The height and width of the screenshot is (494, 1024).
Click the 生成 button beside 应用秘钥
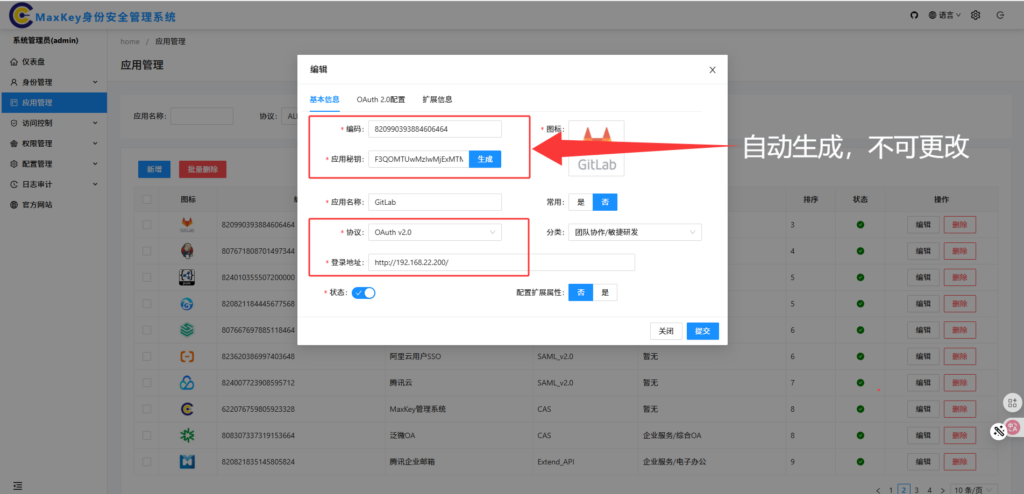(x=484, y=159)
